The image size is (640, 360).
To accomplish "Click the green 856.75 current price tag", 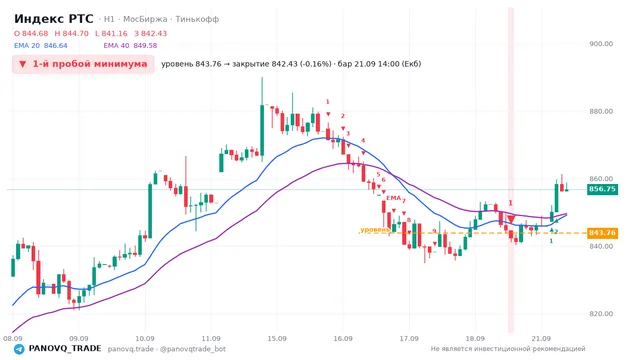I will click(x=602, y=189).
